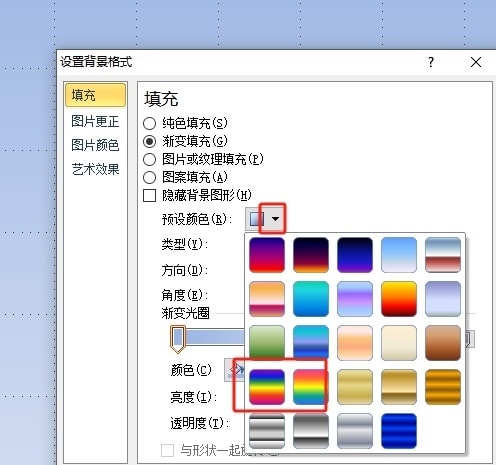Open the 图片颜色 tab
The width and height of the screenshot is (496, 465).
(95, 145)
